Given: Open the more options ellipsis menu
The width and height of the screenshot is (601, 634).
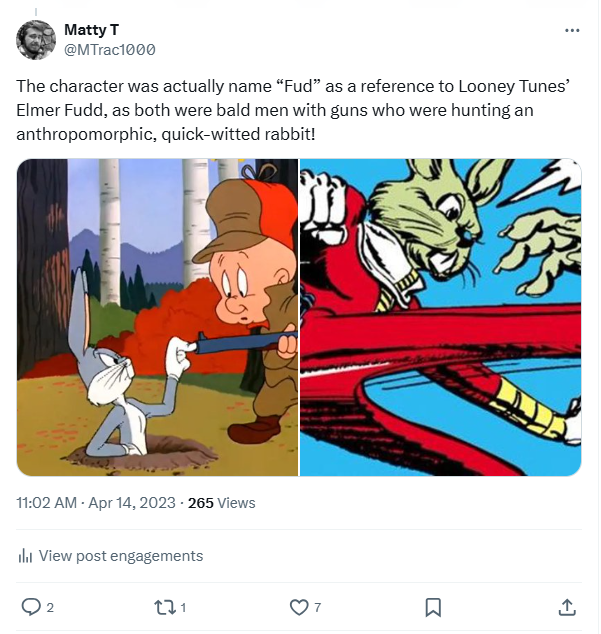Looking at the screenshot, I should click(572, 31).
